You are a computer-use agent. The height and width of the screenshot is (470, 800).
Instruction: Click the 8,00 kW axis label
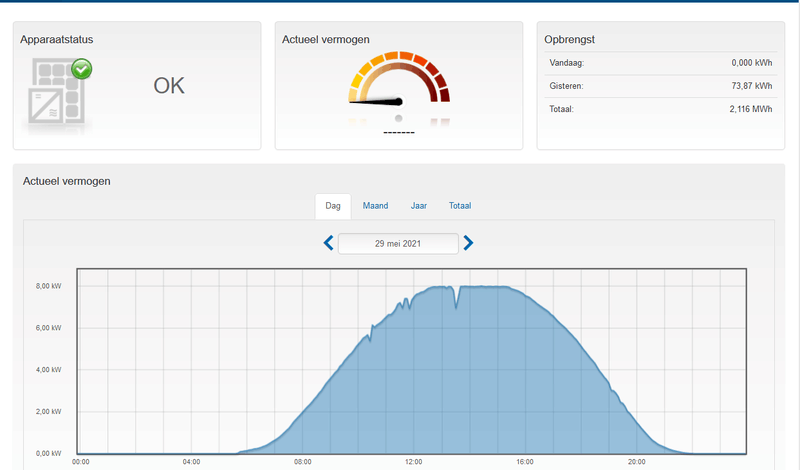(x=48, y=286)
